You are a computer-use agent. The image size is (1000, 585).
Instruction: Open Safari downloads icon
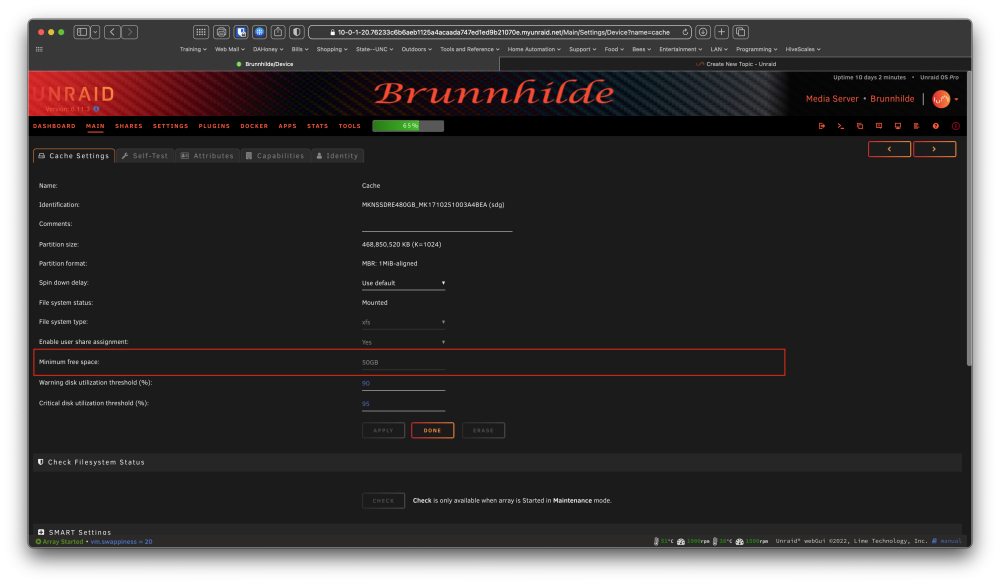tap(703, 32)
